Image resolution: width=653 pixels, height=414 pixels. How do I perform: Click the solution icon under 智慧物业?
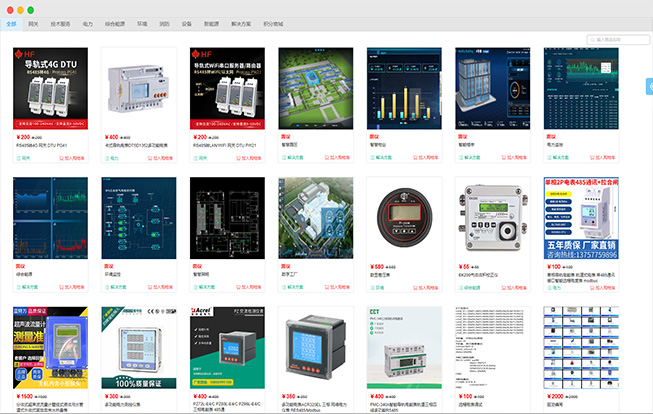(x=371, y=157)
